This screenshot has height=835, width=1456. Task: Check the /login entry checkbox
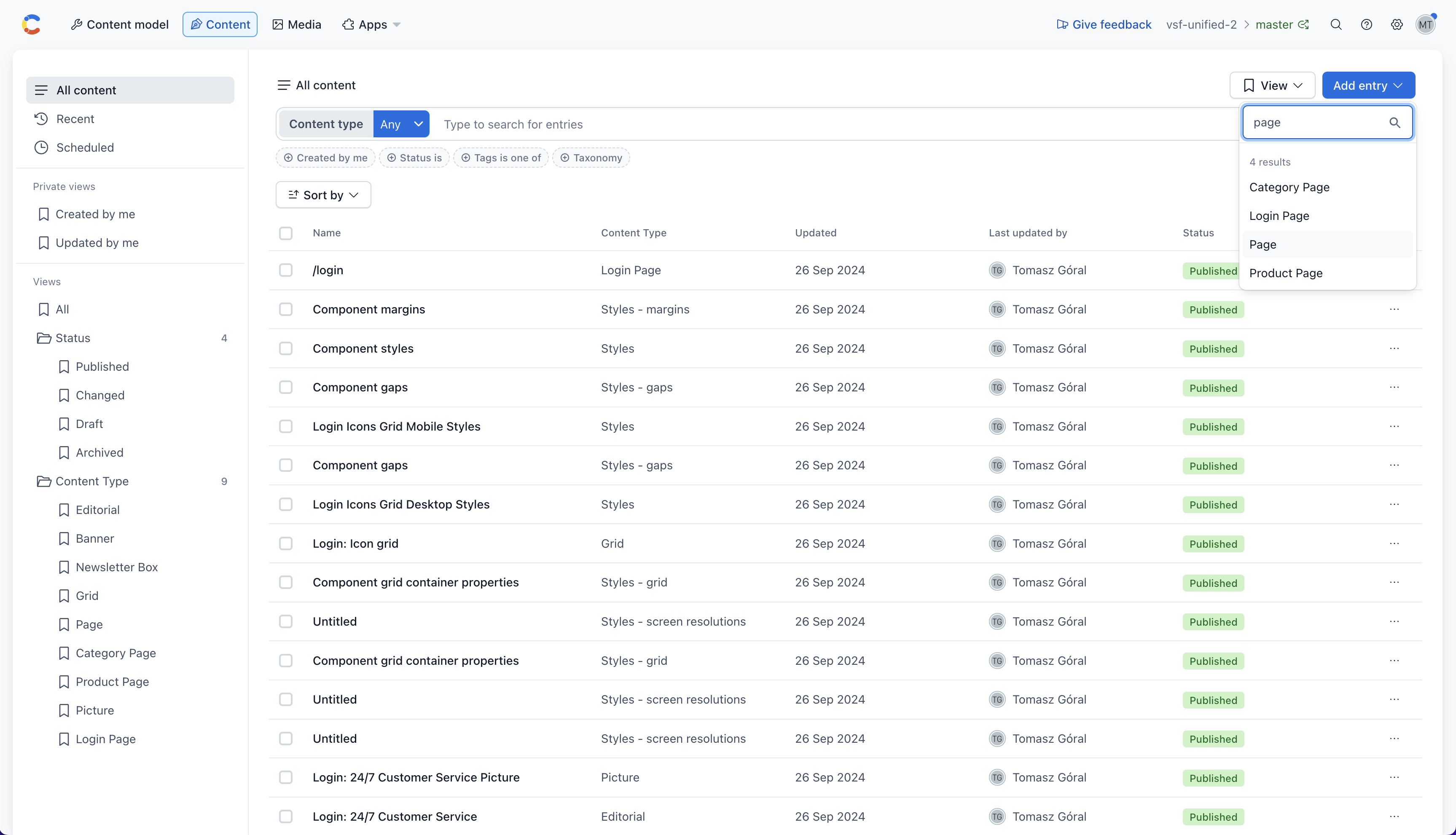click(286, 270)
